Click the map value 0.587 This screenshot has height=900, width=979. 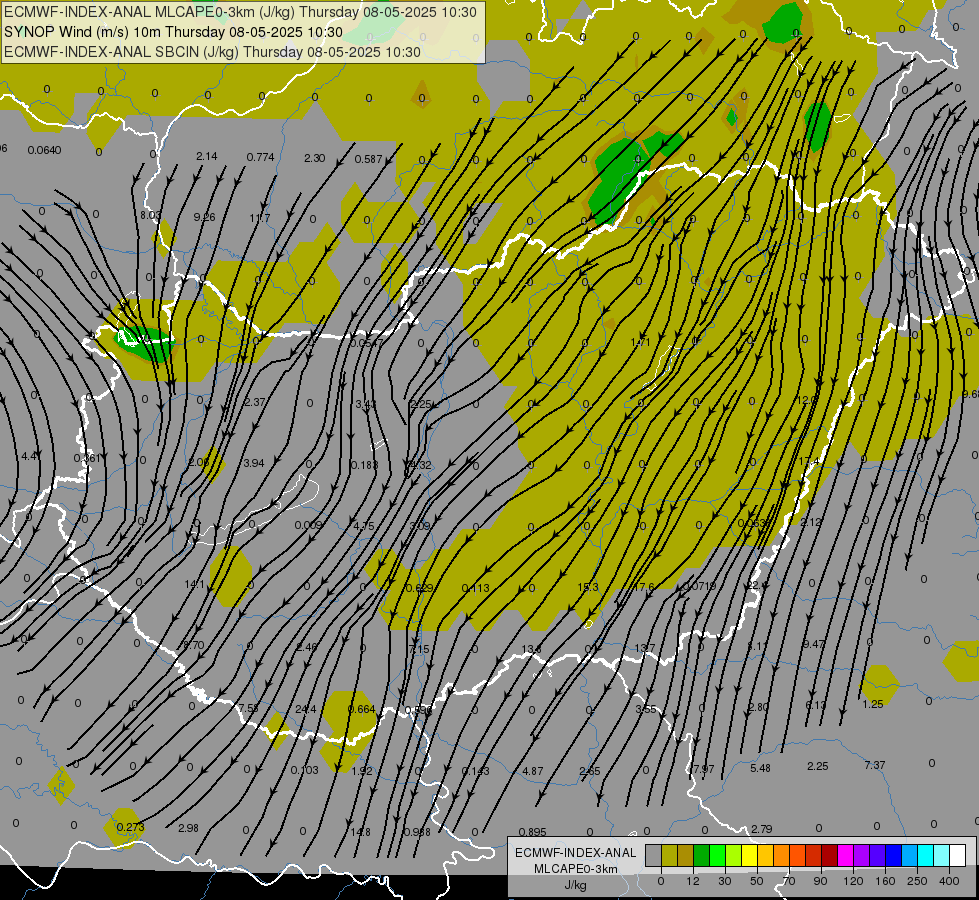click(368, 159)
